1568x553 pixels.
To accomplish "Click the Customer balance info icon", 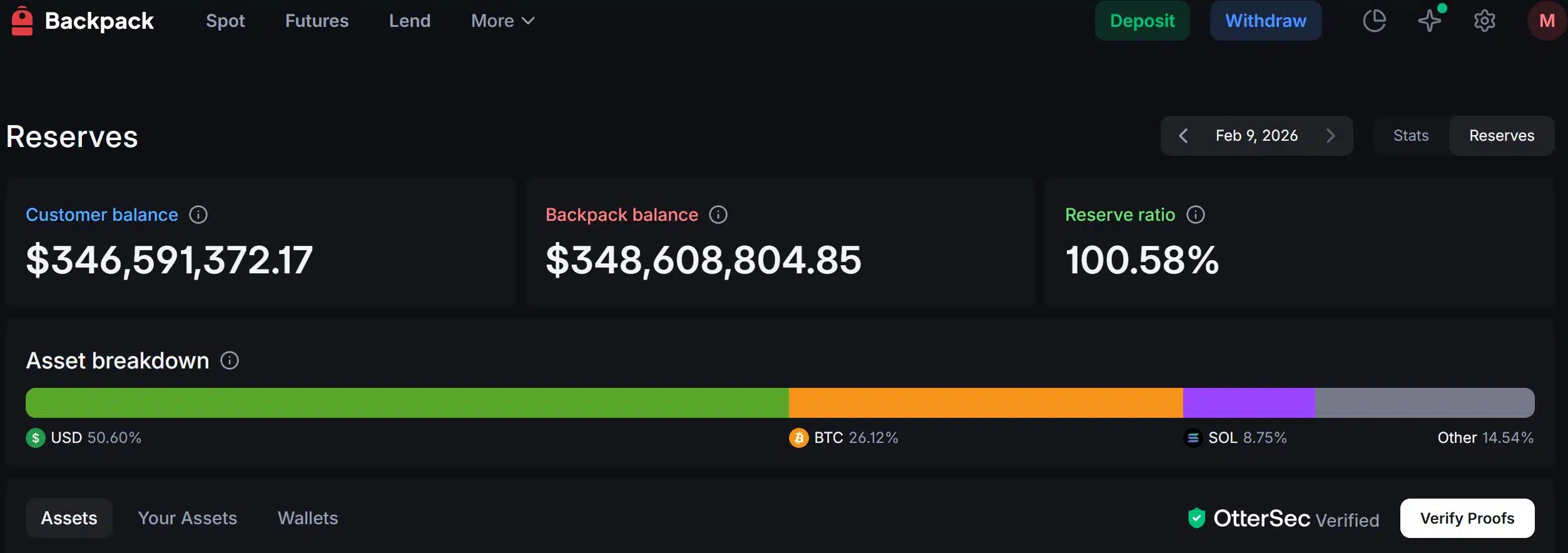I will coord(198,215).
